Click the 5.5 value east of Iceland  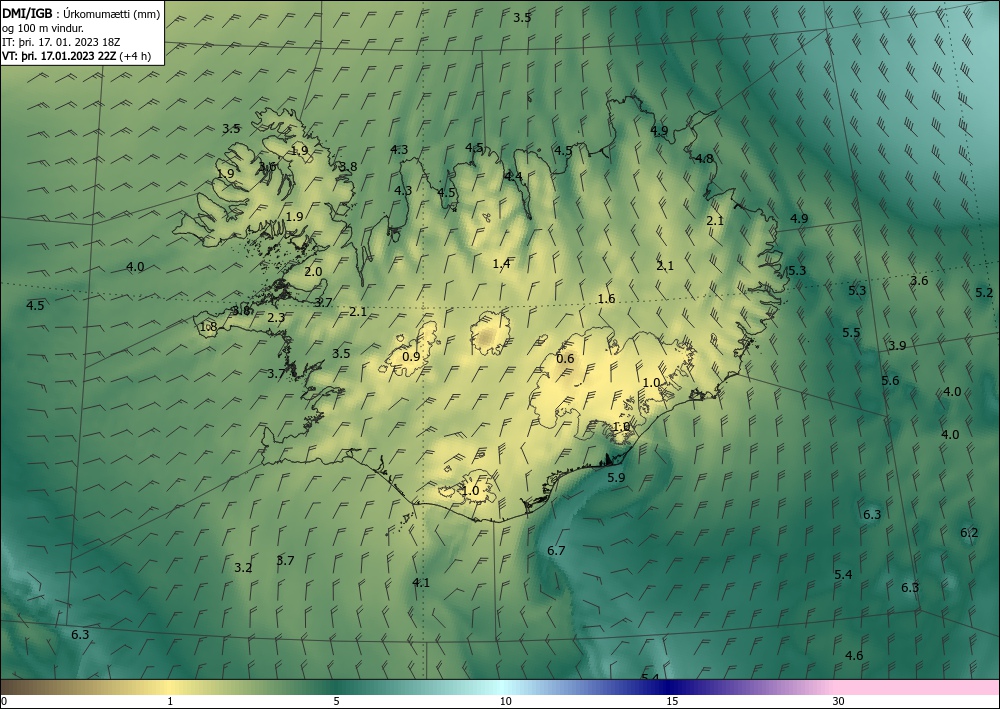click(x=851, y=332)
